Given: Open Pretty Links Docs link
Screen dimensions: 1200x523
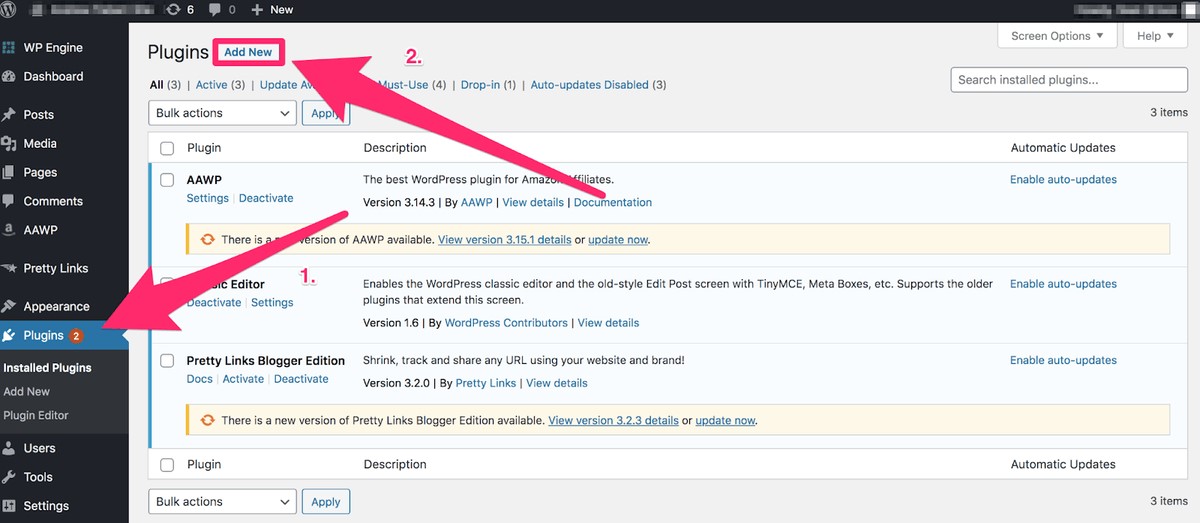Looking at the screenshot, I should (x=200, y=379).
